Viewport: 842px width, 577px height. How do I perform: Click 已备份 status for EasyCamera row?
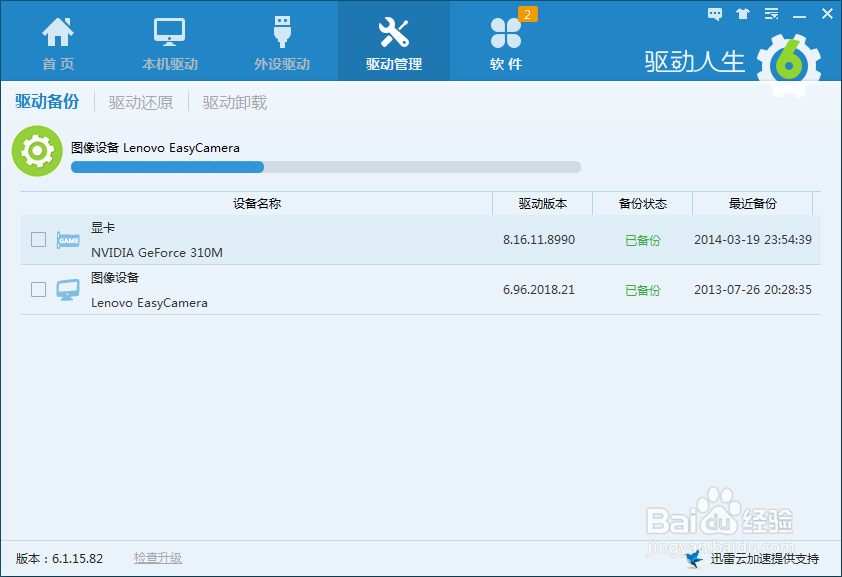643,290
